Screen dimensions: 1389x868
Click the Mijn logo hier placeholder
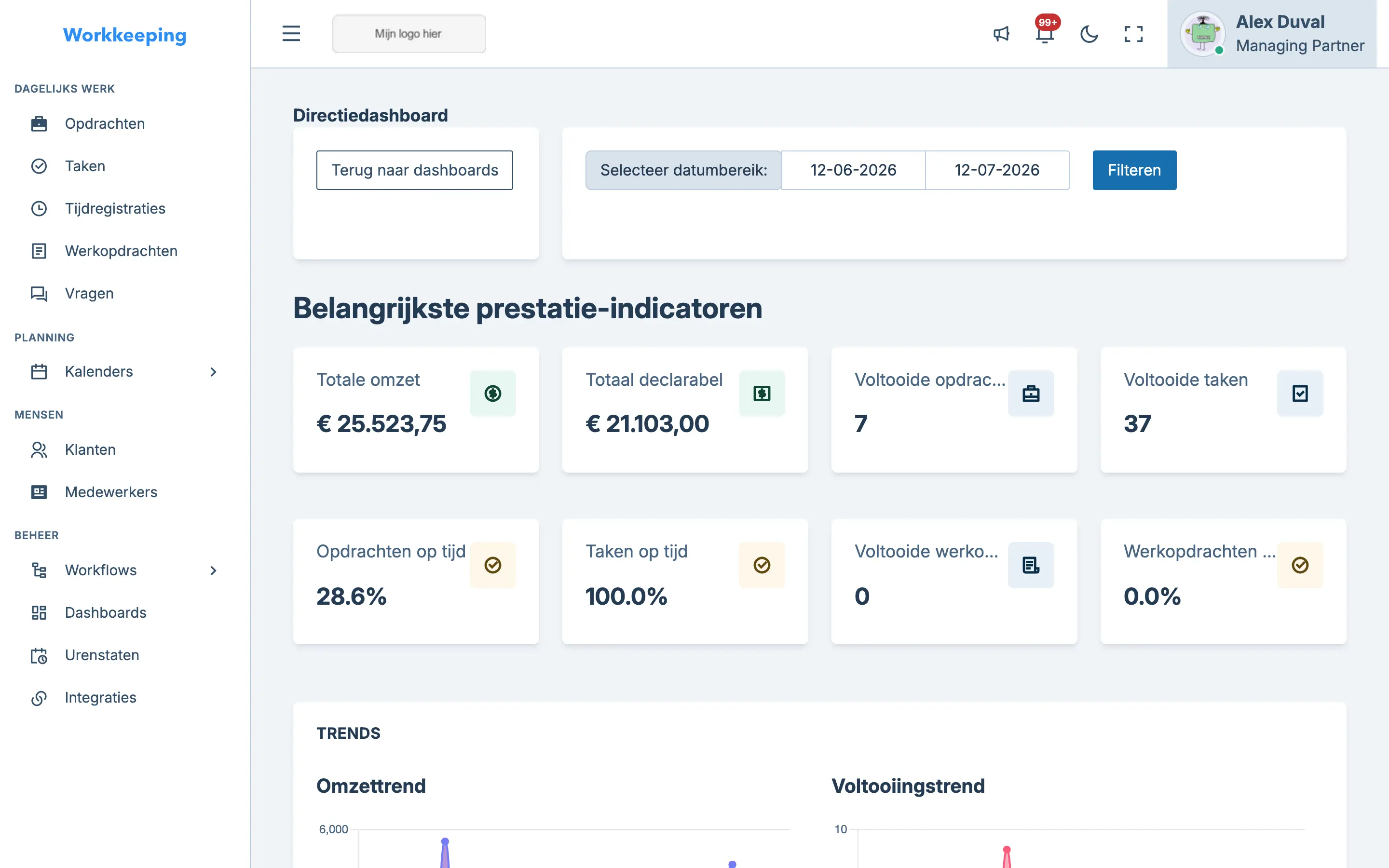(x=409, y=34)
